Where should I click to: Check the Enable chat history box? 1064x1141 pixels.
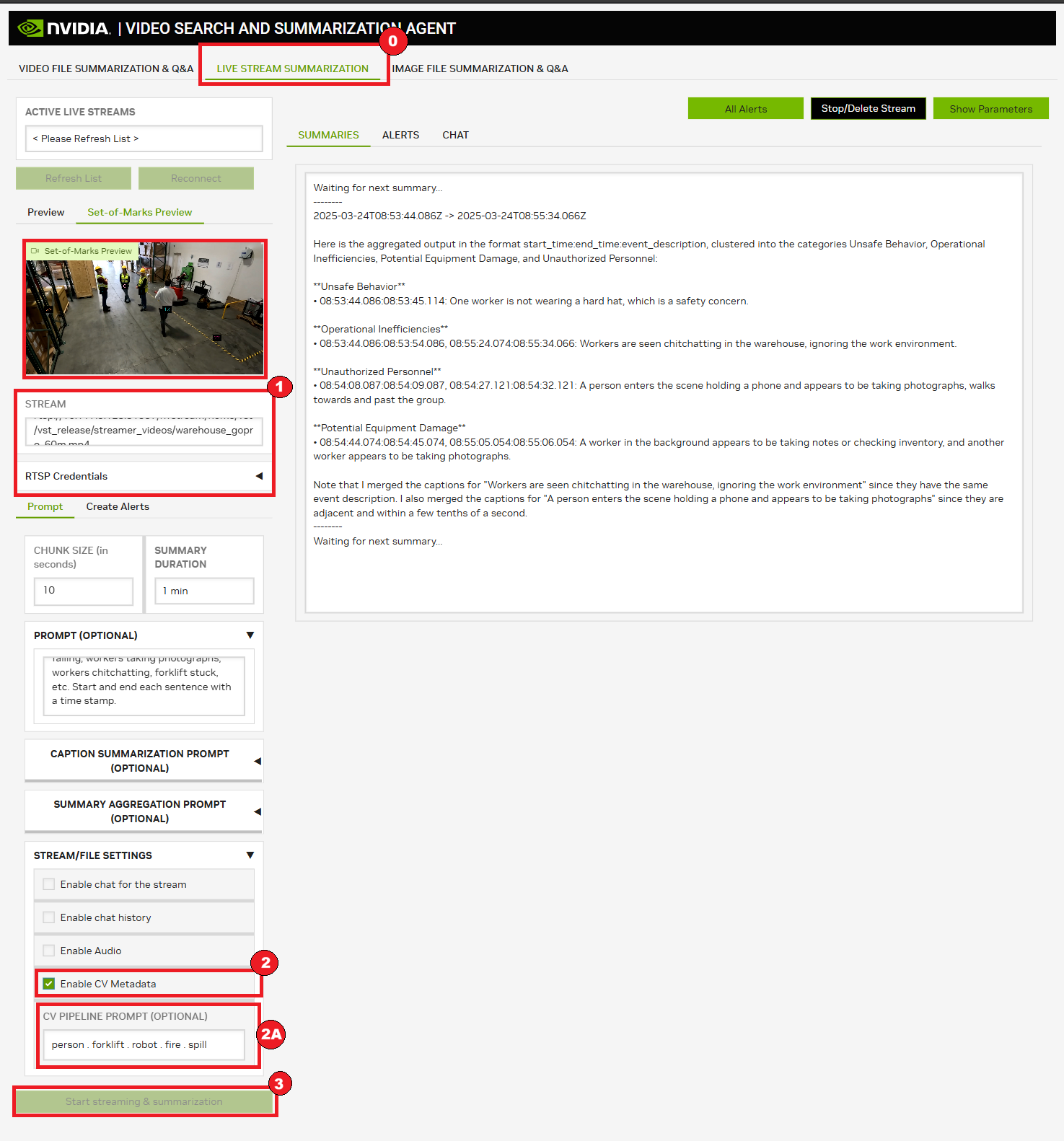[49, 917]
